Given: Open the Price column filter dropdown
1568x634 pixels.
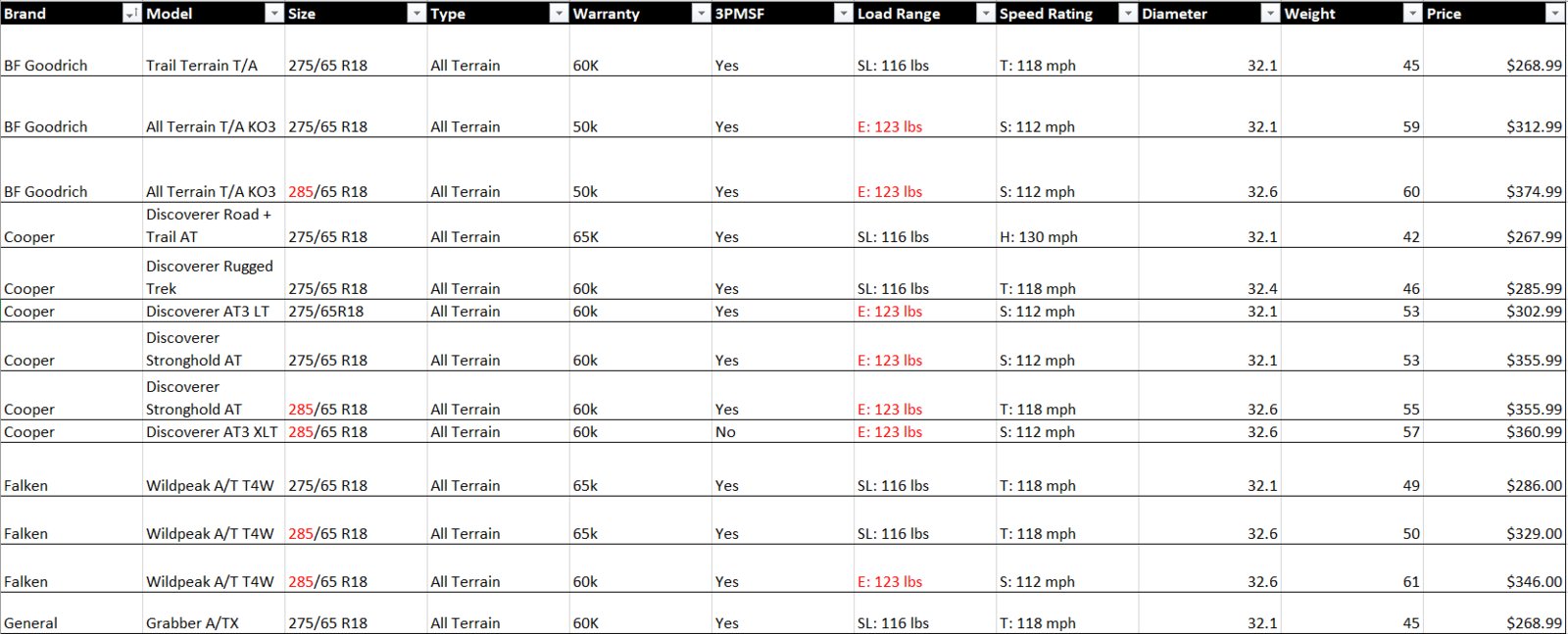Looking at the screenshot, I should coord(1553,14).
